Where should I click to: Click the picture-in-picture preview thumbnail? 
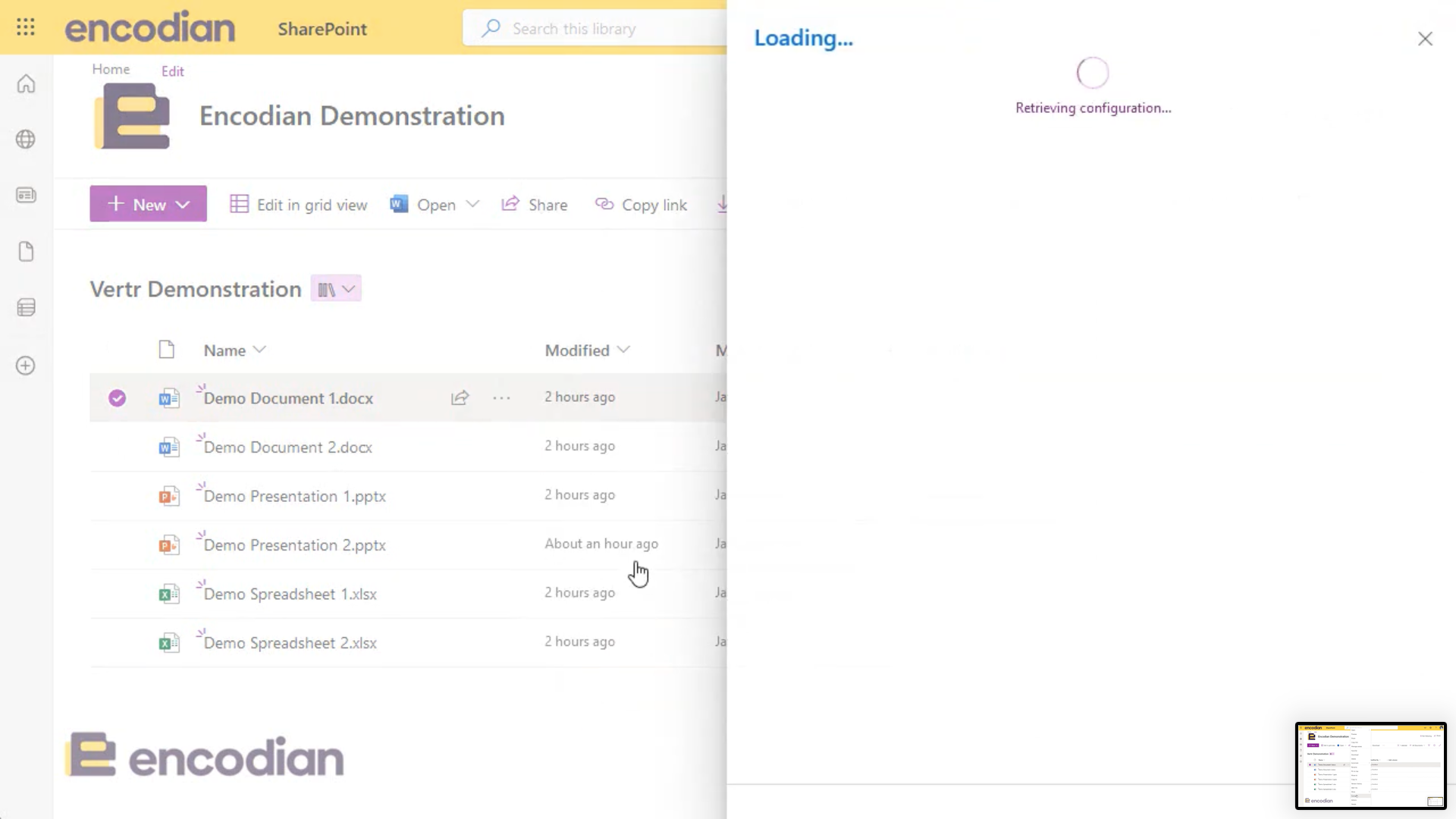(x=1370, y=766)
